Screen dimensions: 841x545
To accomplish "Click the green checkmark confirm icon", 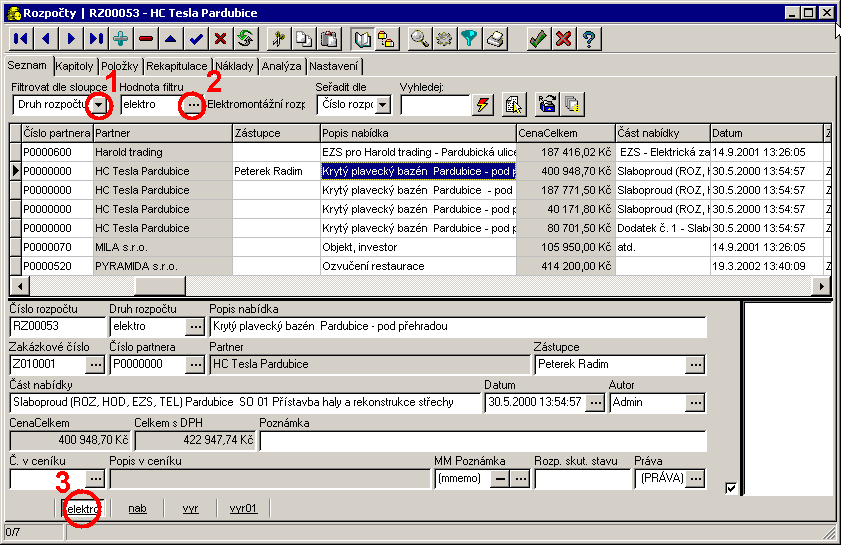I will tap(539, 39).
